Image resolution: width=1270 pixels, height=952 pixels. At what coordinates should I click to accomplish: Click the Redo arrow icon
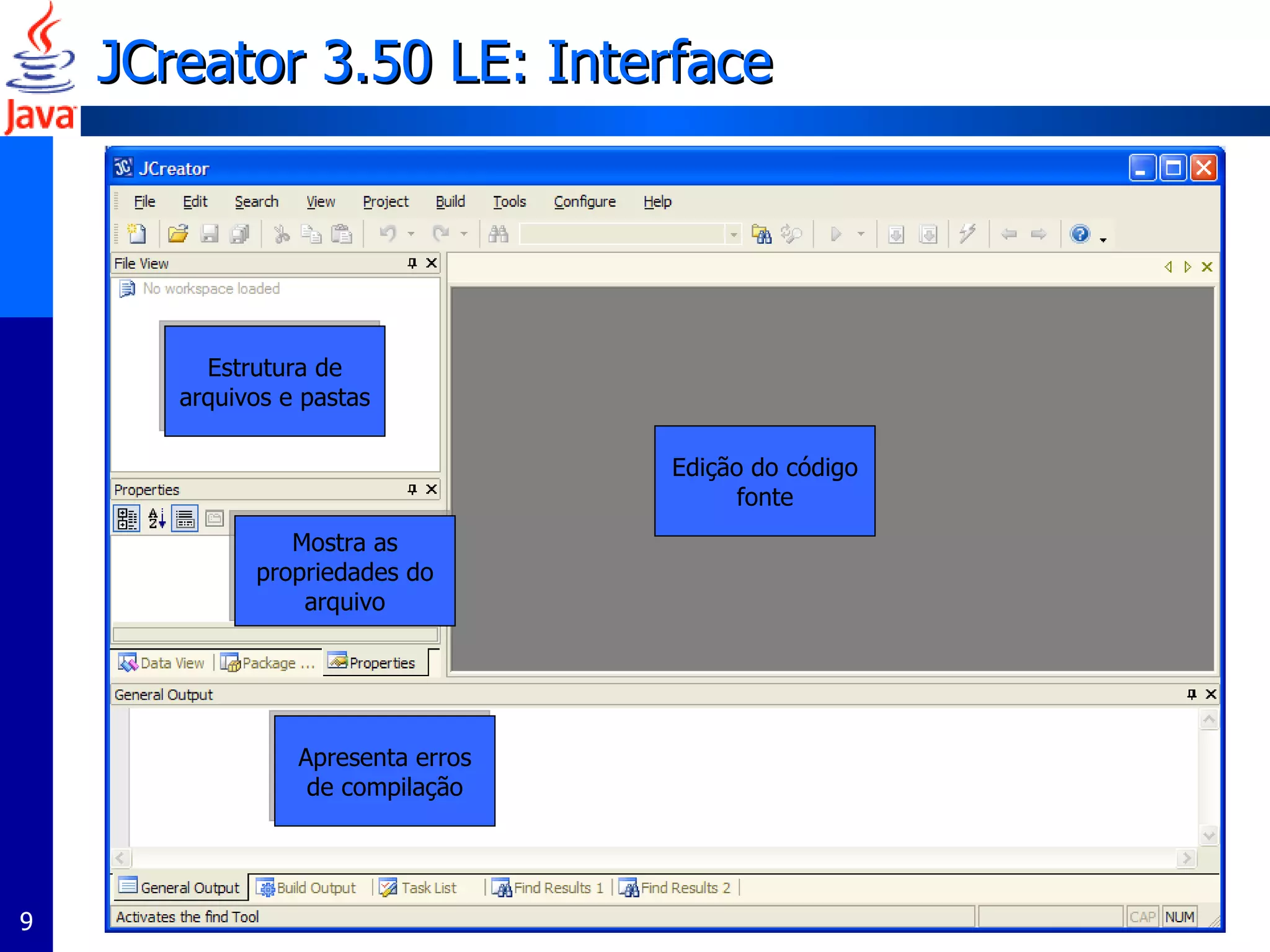[x=441, y=234]
